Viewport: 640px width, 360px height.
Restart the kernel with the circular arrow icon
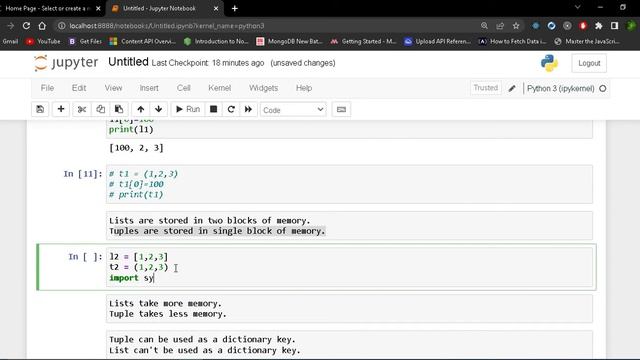(231, 109)
